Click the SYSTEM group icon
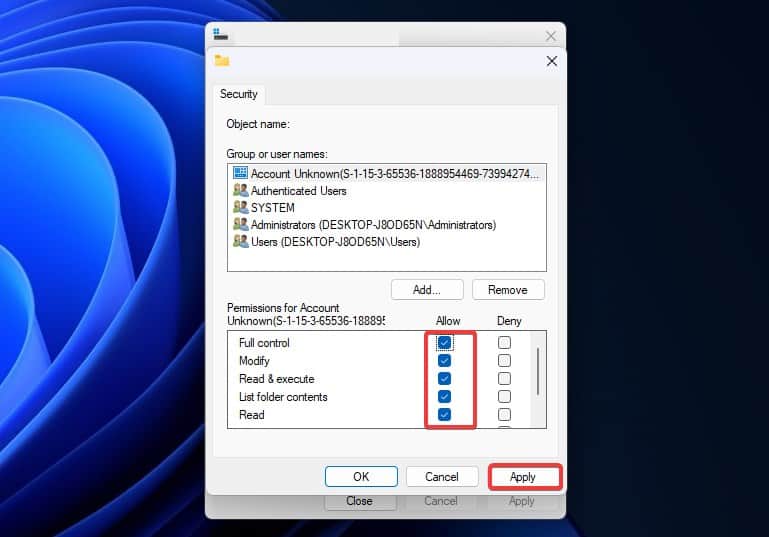The width and height of the screenshot is (769, 537). 240,207
